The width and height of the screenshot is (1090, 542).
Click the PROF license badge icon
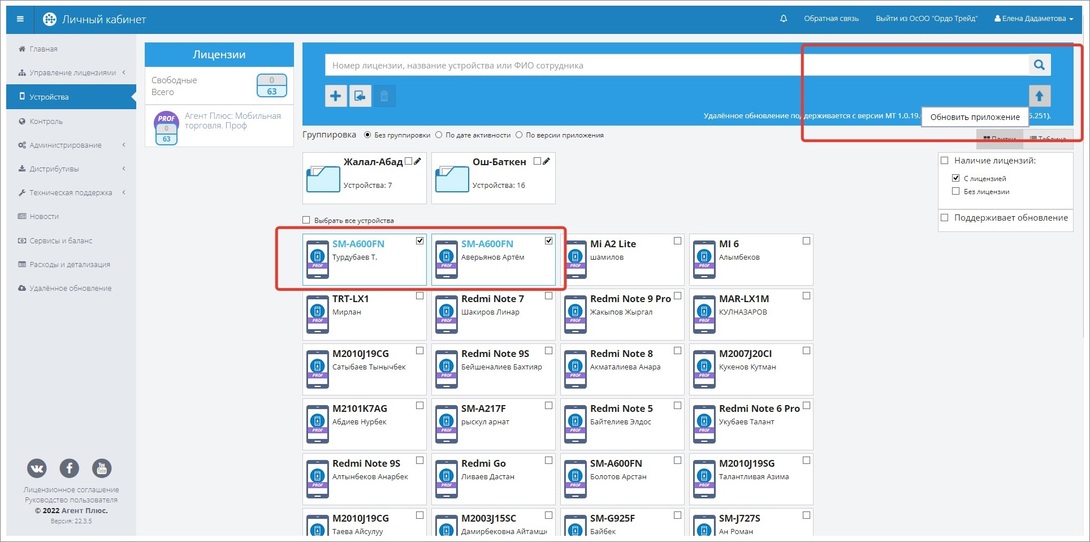point(166,127)
